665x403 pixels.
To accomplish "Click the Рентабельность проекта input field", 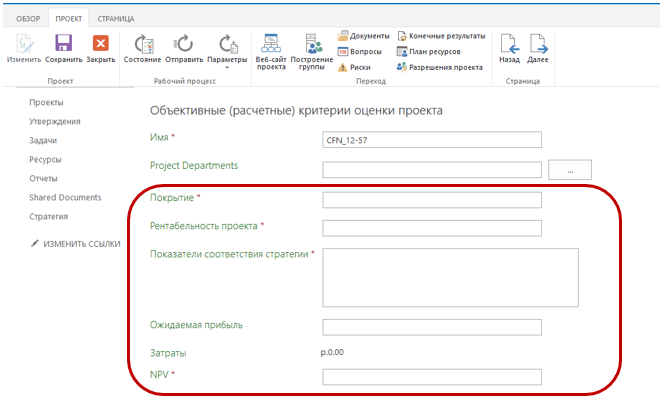I will pos(432,228).
